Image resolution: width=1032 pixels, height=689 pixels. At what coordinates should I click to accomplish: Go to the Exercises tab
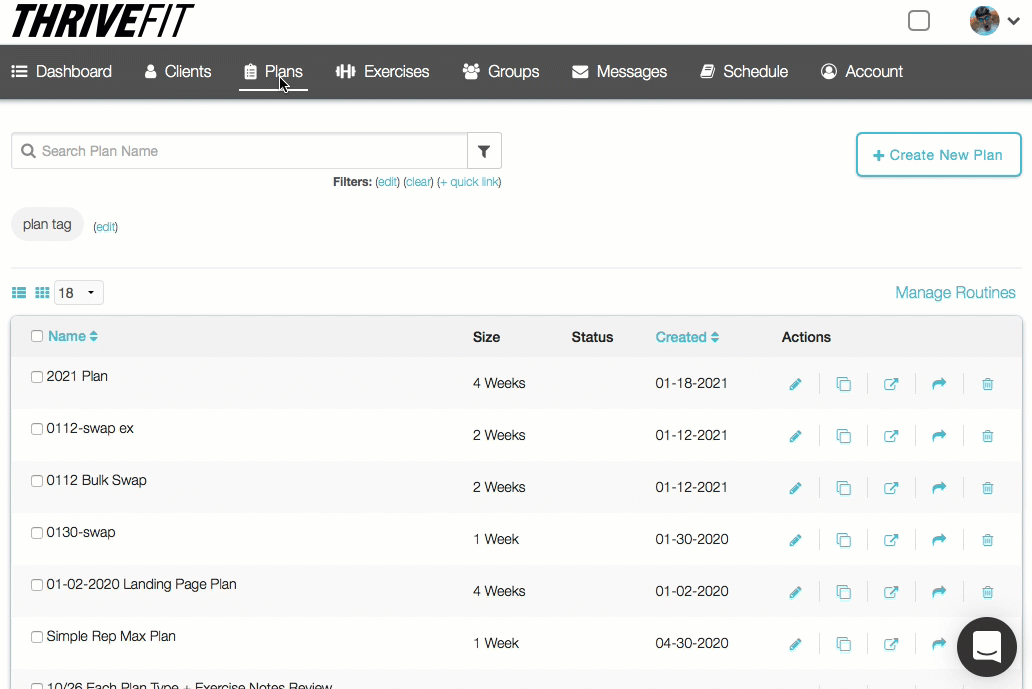pos(382,72)
